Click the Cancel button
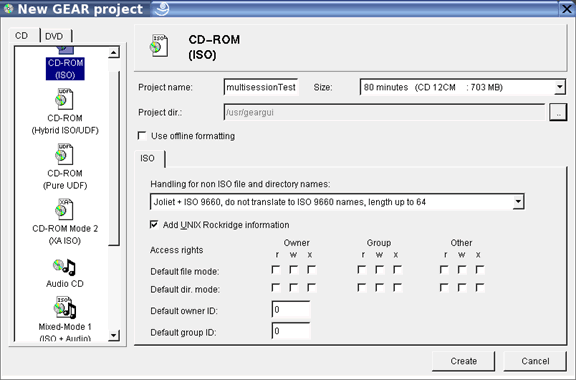Screen dimensions: 576x380 pos(535,361)
